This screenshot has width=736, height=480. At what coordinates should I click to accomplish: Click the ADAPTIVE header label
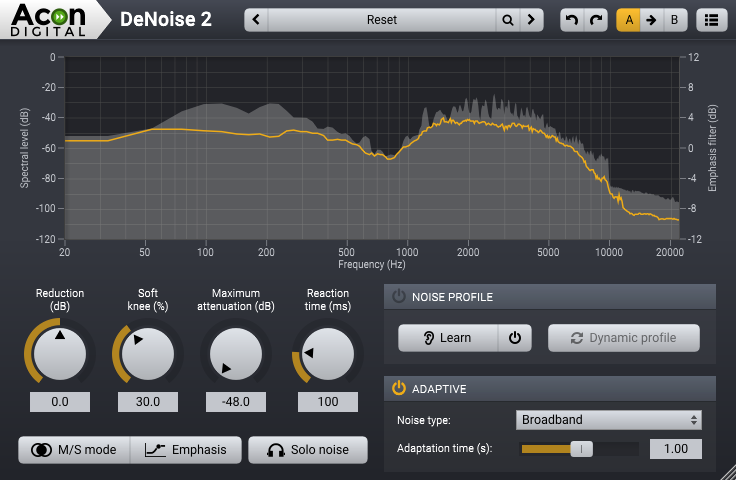click(439, 389)
